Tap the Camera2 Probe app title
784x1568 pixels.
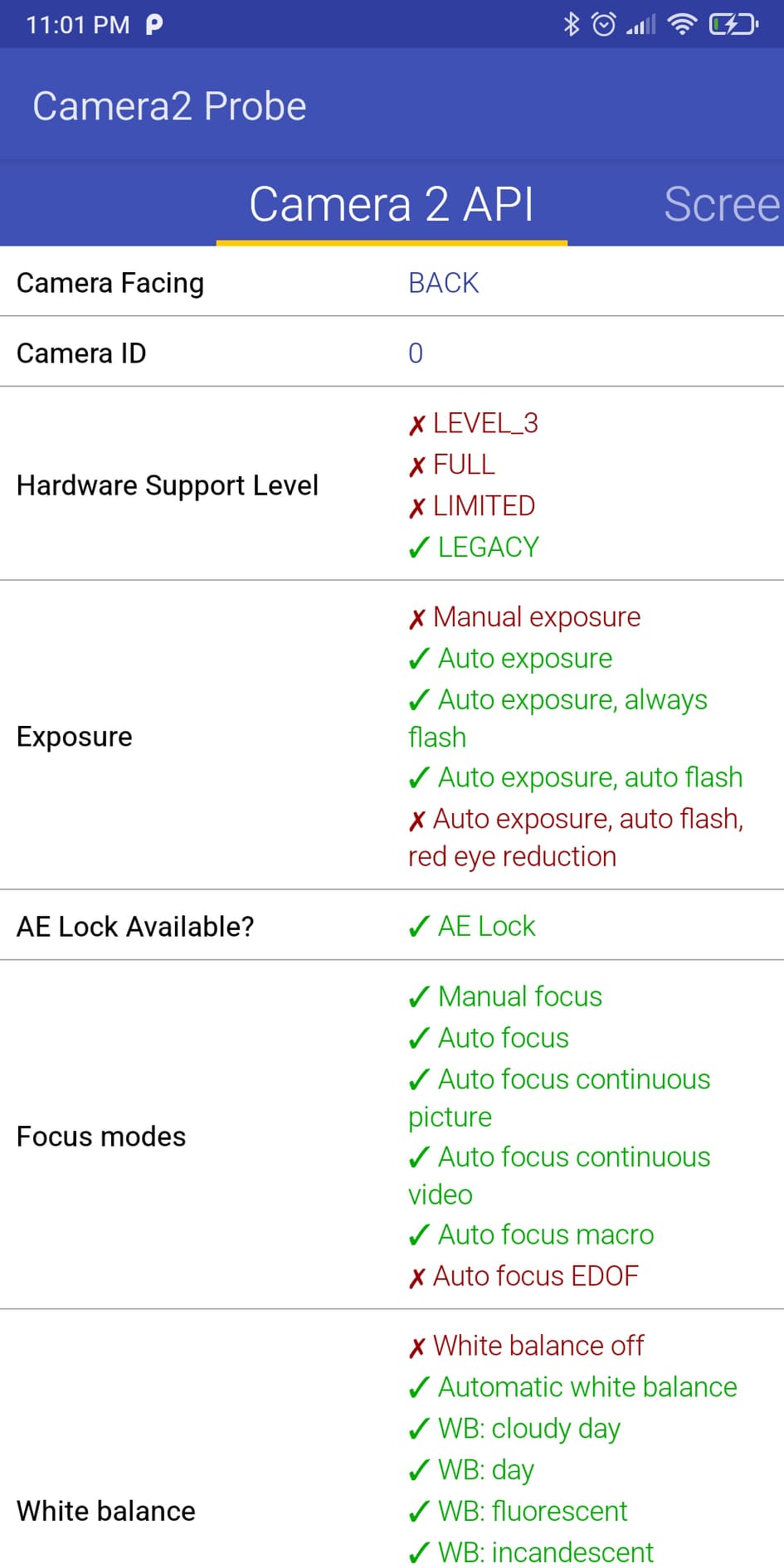pyautogui.click(x=170, y=106)
